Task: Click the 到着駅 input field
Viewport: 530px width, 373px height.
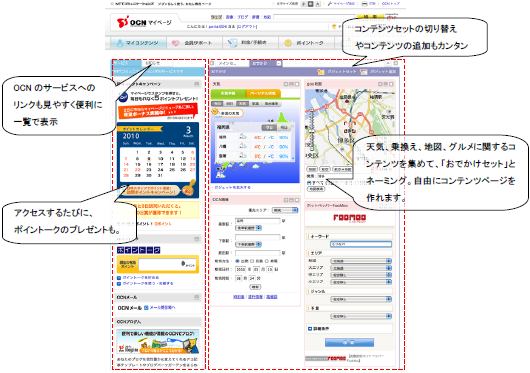Action: pyautogui.click(x=258, y=237)
